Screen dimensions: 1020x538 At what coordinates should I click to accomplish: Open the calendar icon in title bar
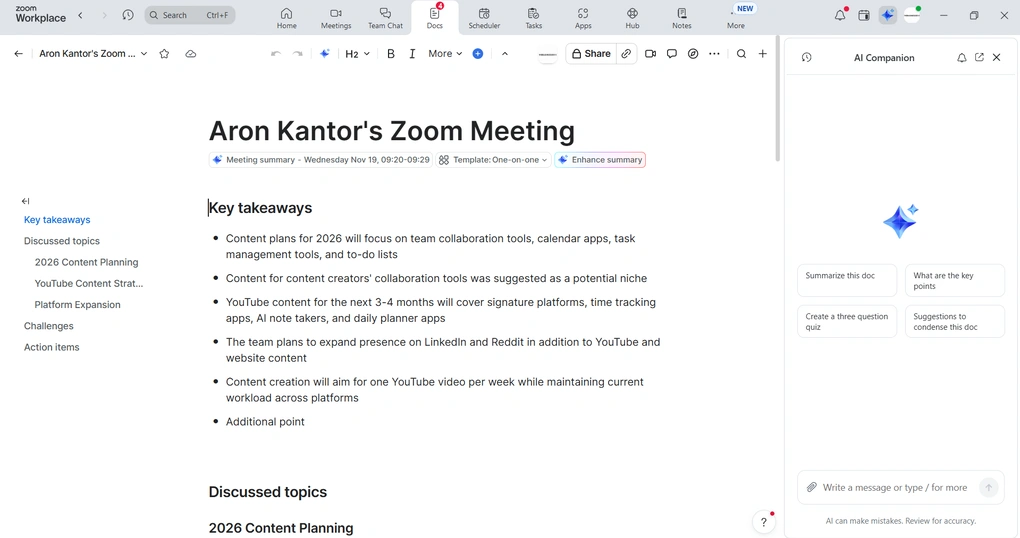coord(864,16)
